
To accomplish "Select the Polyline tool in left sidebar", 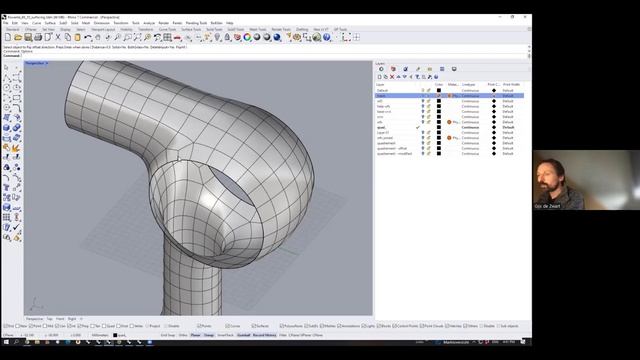I will (x=7, y=78).
